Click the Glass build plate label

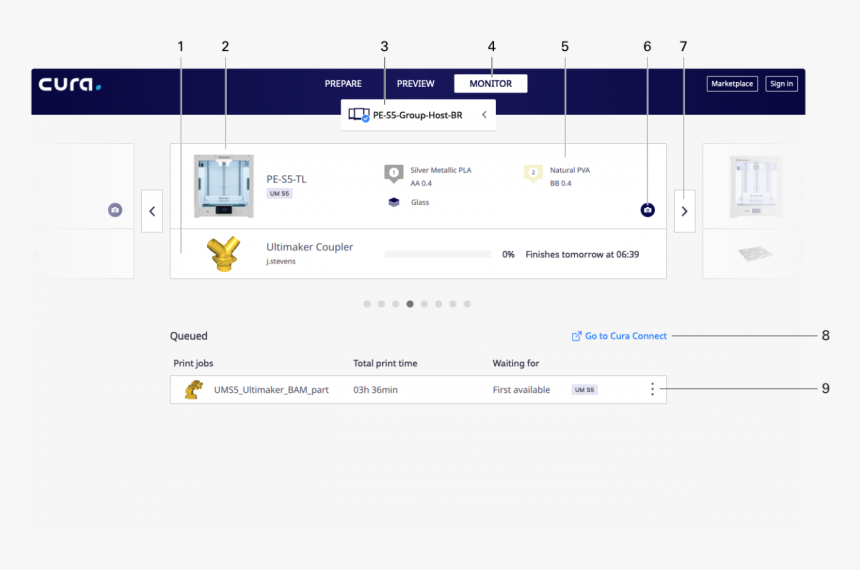coord(420,202)
